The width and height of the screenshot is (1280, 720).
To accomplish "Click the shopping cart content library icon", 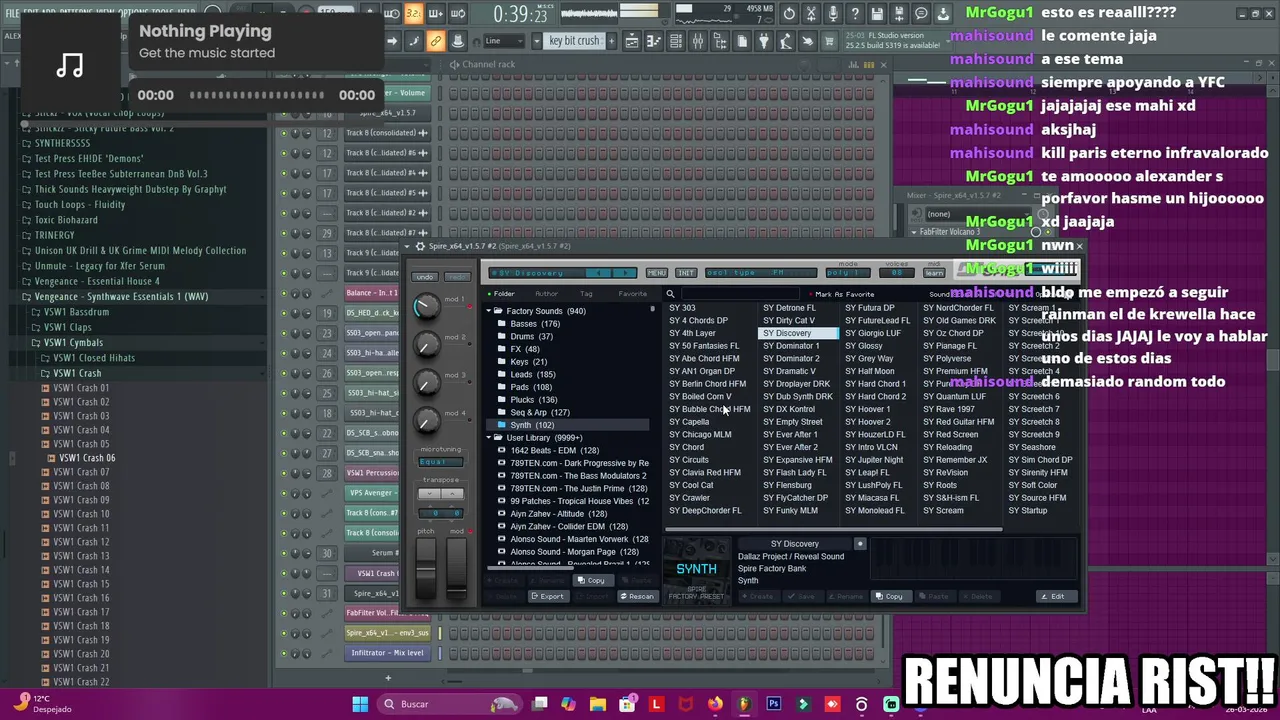I will (829, 41).
